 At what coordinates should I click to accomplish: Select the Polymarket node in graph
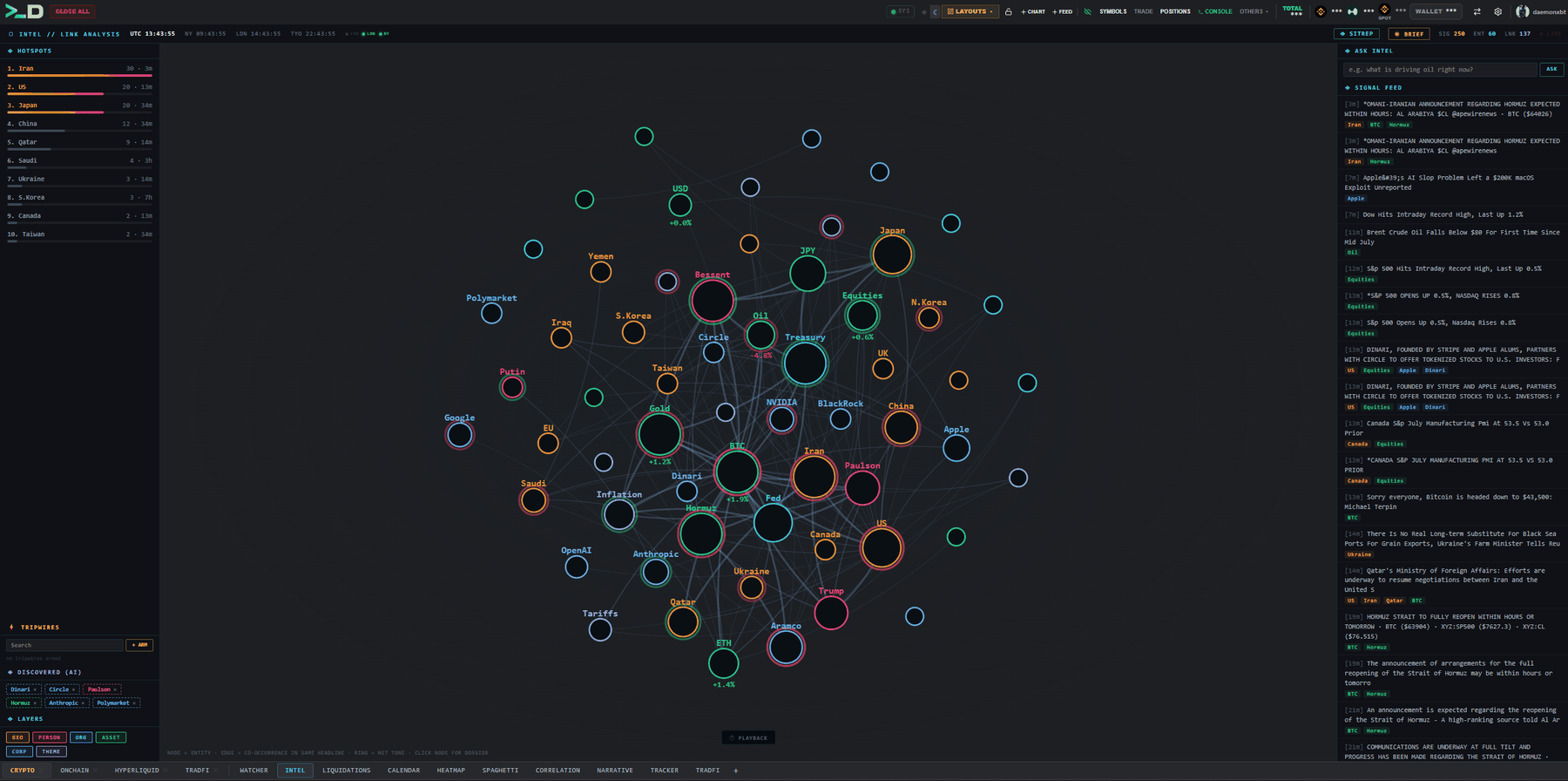point(491,313)
